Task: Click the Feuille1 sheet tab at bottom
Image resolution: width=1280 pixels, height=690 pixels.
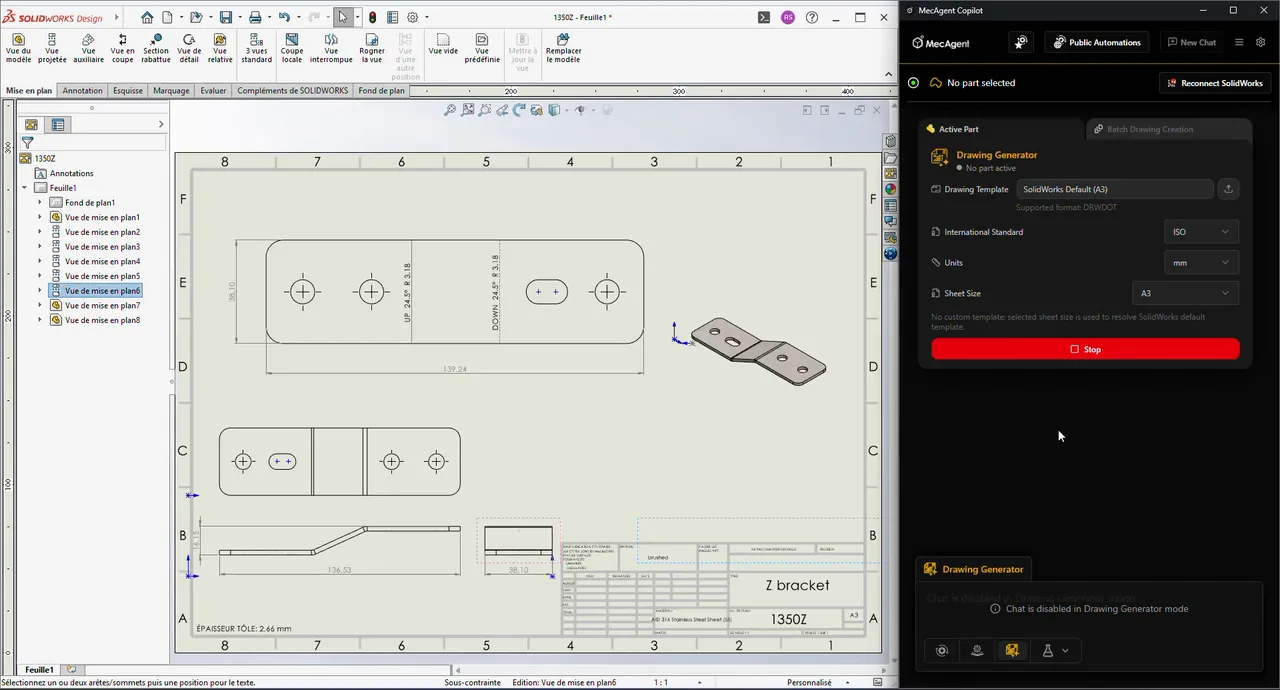Action: click(40, 670)
